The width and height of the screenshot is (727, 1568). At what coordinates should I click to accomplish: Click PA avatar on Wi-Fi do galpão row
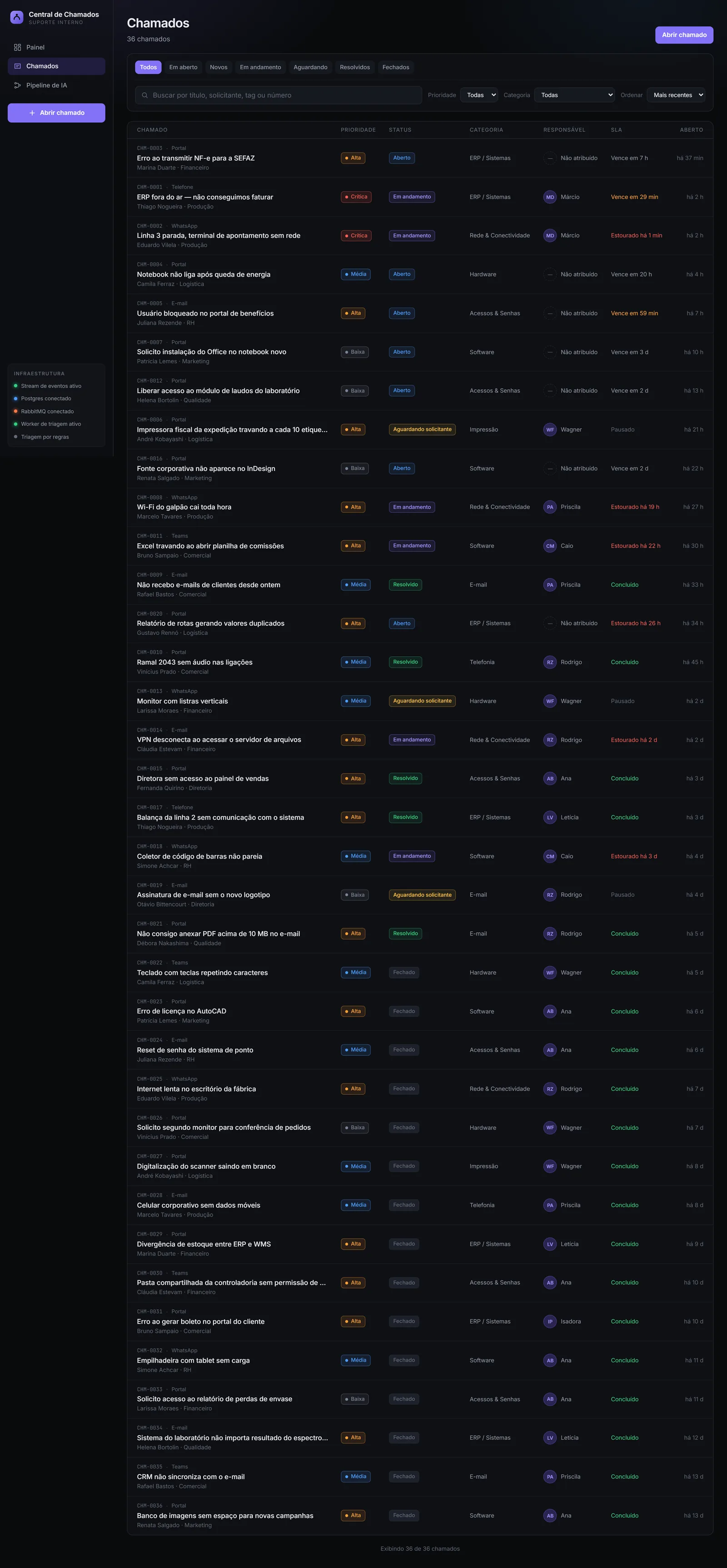550,507
